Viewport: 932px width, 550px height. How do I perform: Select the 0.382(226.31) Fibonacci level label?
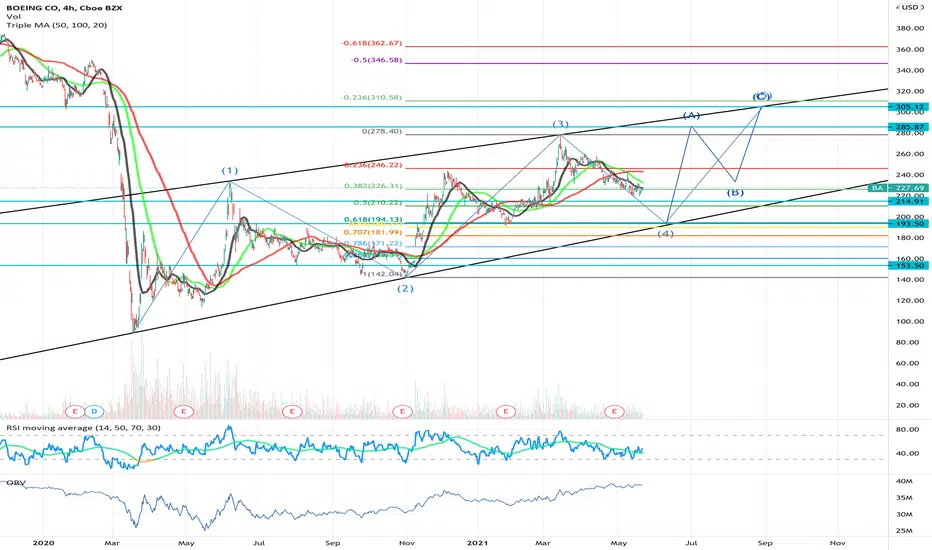(x=373, y=186)
